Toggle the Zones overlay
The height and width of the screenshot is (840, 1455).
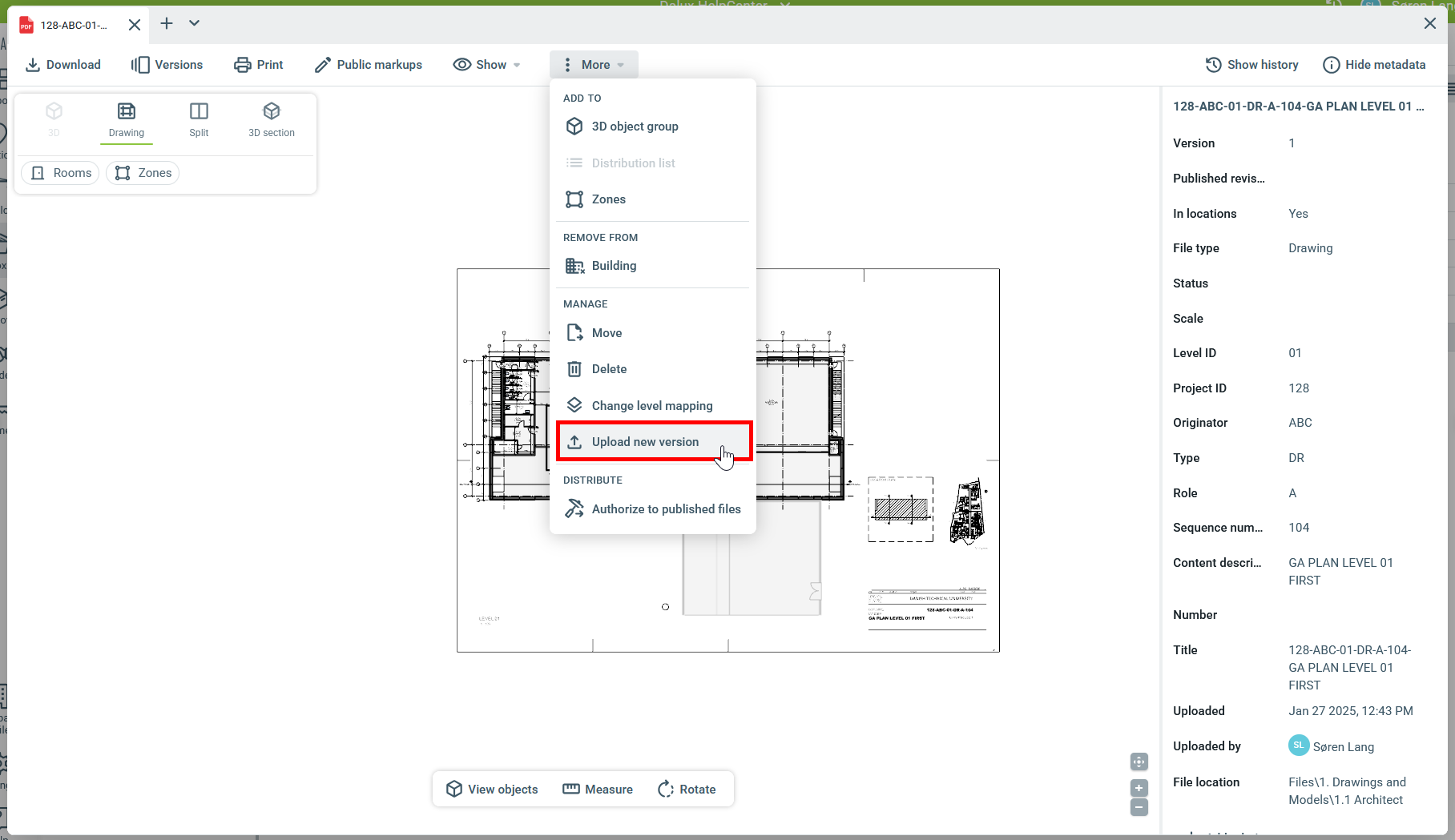[143, 173]
